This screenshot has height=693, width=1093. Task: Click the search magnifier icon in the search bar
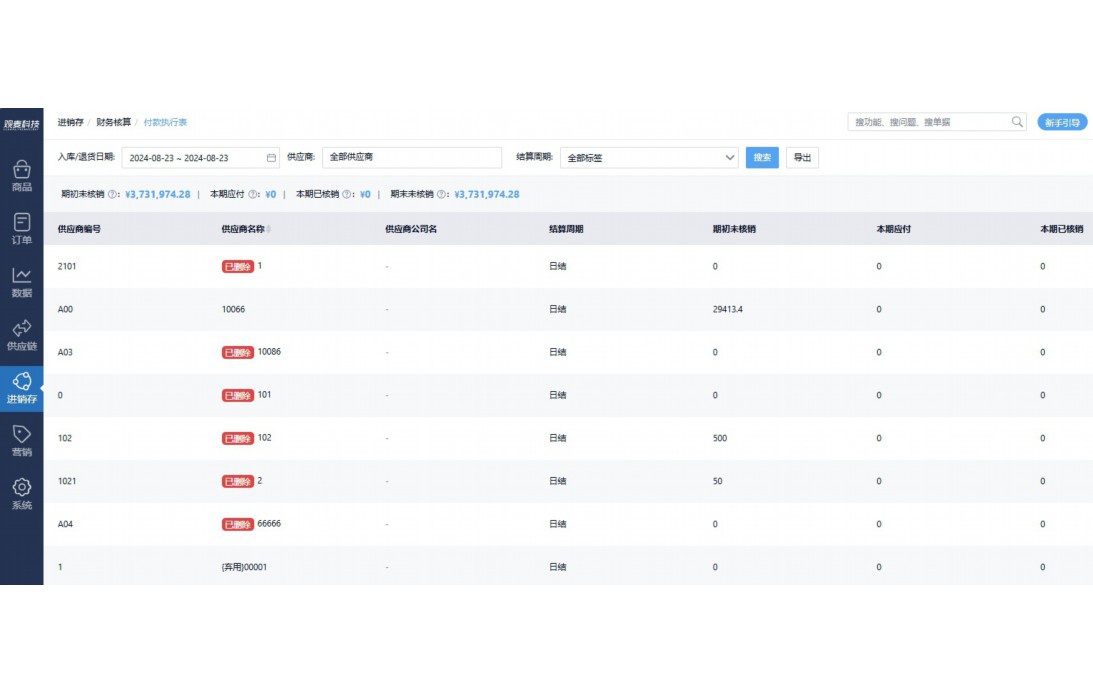(x=1016, y=121)
